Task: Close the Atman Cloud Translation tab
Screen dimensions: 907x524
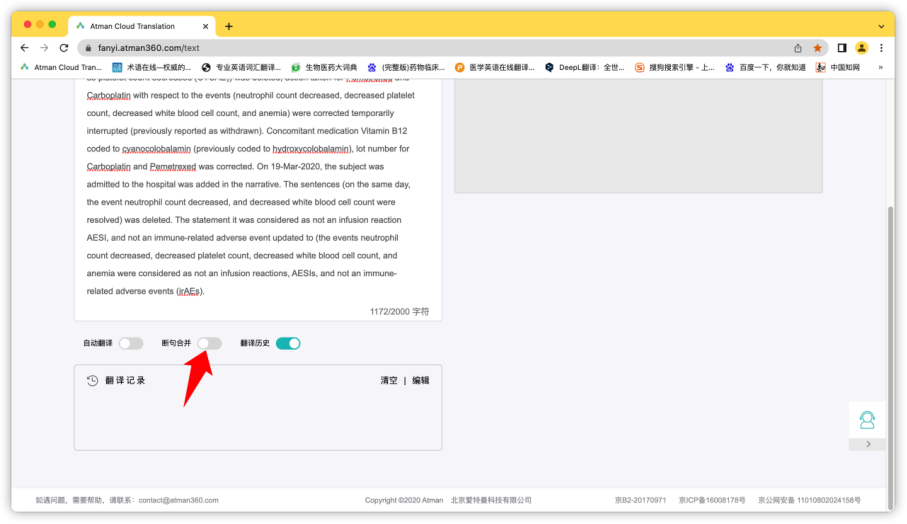Action: 205,26
